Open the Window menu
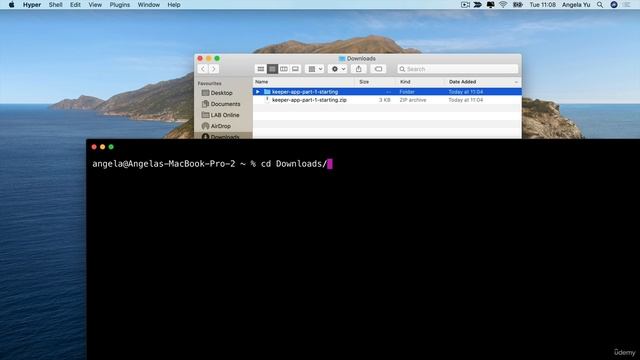 pos(149,5)
